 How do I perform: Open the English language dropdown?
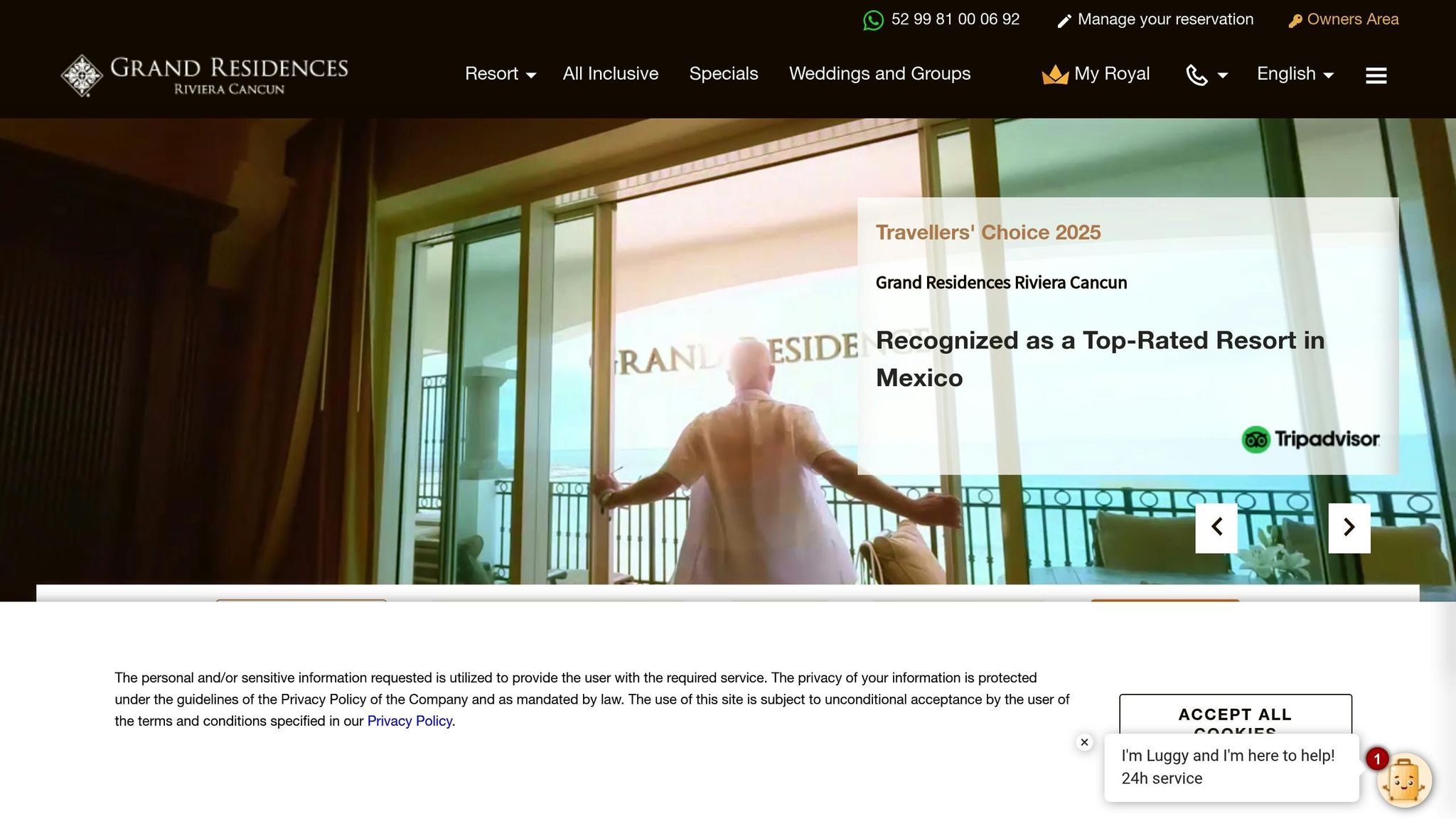[x=1295, y=74]
